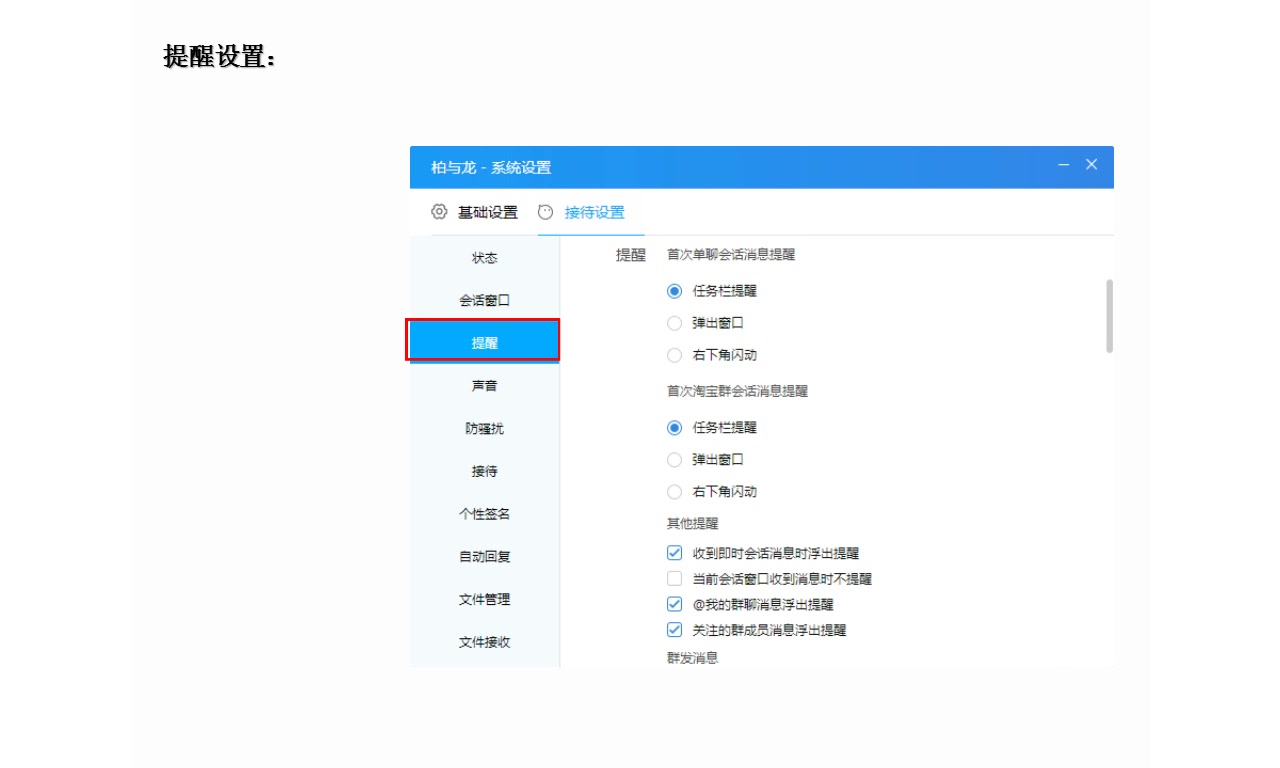Screen dimensions: 1280x768
Task: Select 个性签名 in the sidebar
Action: point(485,514)
